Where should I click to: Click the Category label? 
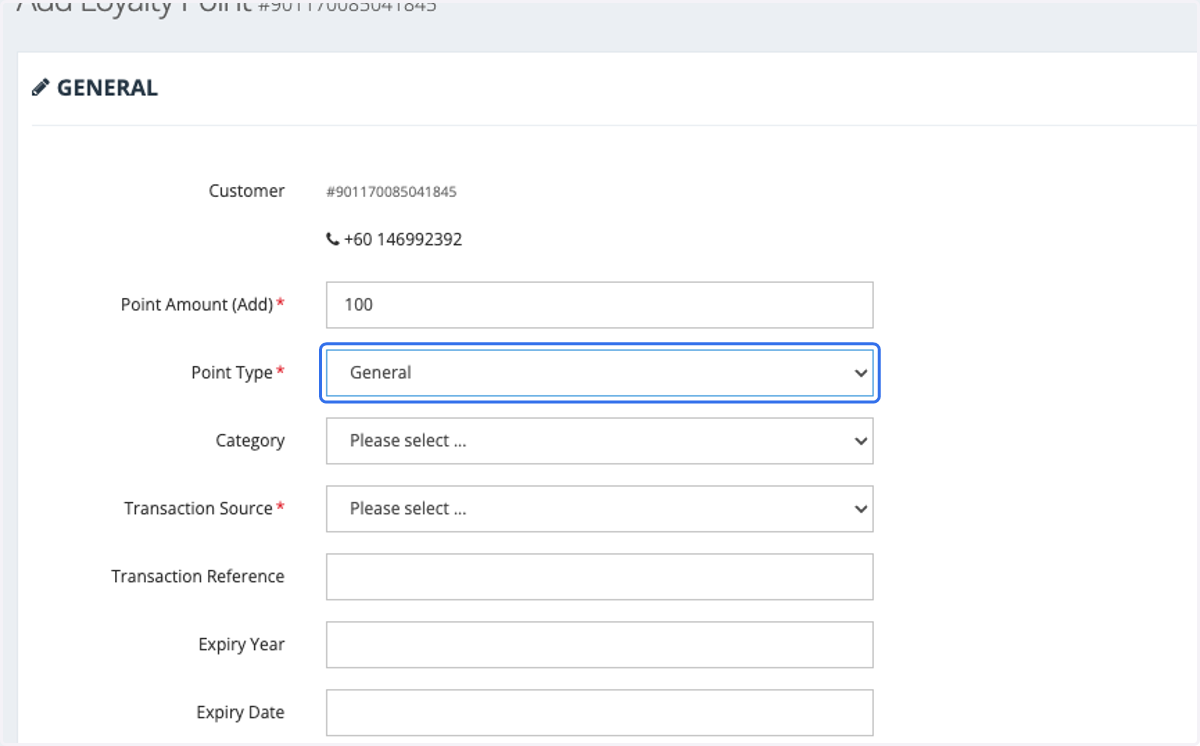point(250,441)
